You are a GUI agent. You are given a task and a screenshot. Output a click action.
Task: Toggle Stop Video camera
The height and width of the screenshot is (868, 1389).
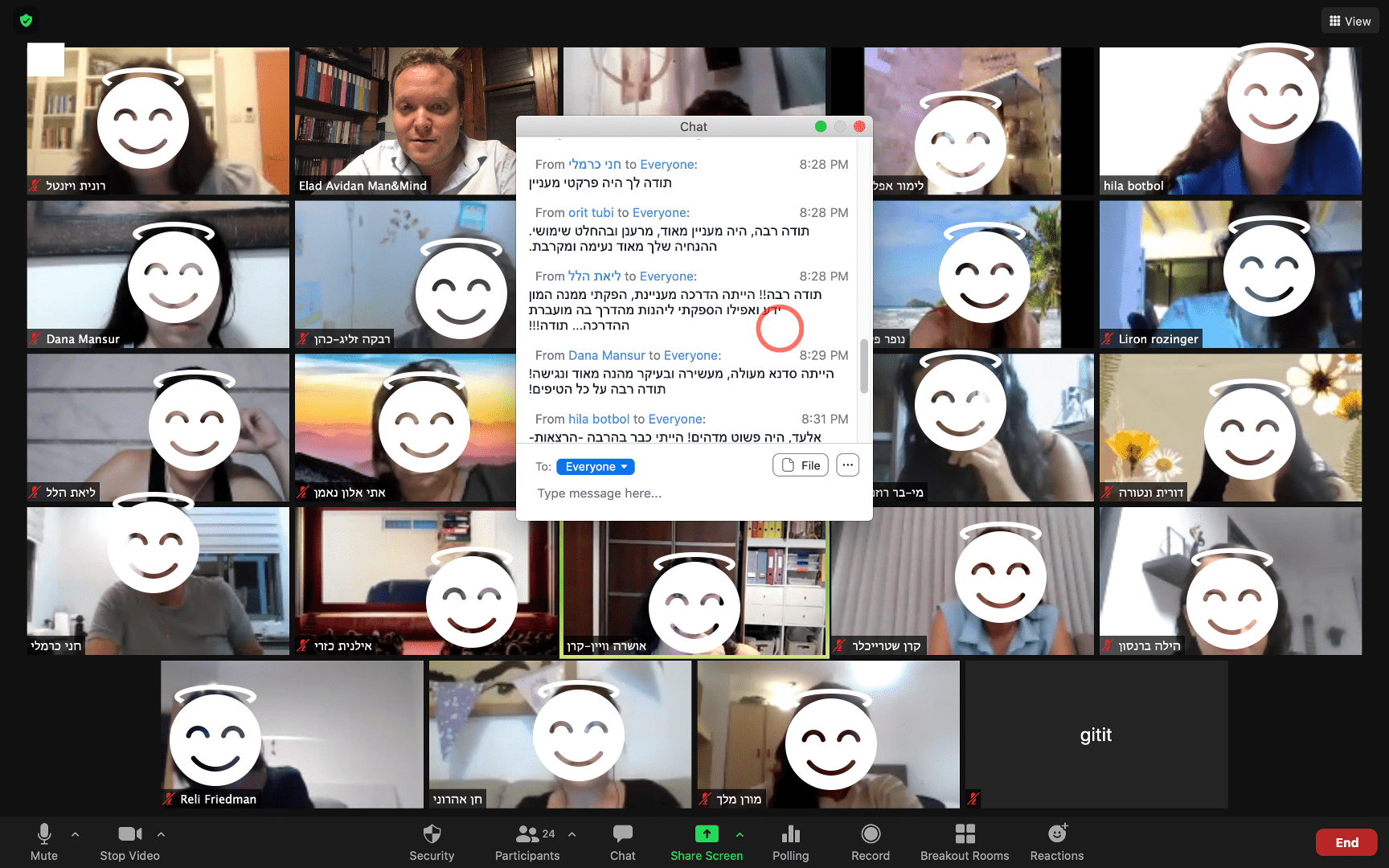pos(129,841)
